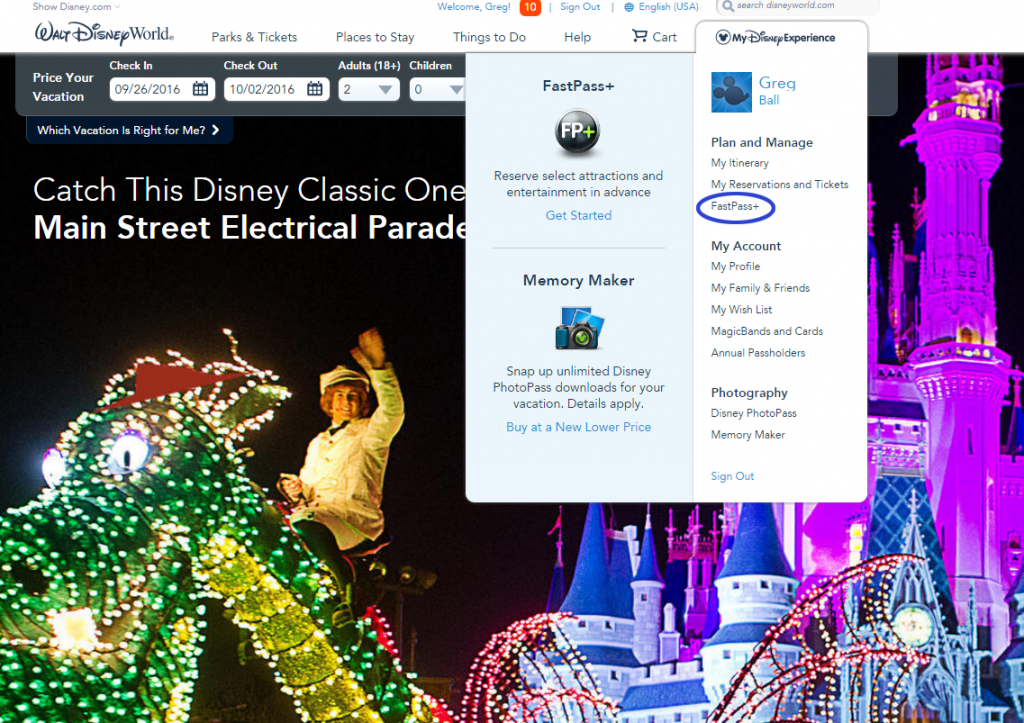Click the Memory Maker camera icon
1024x723 pixels.
click(579, 328)
